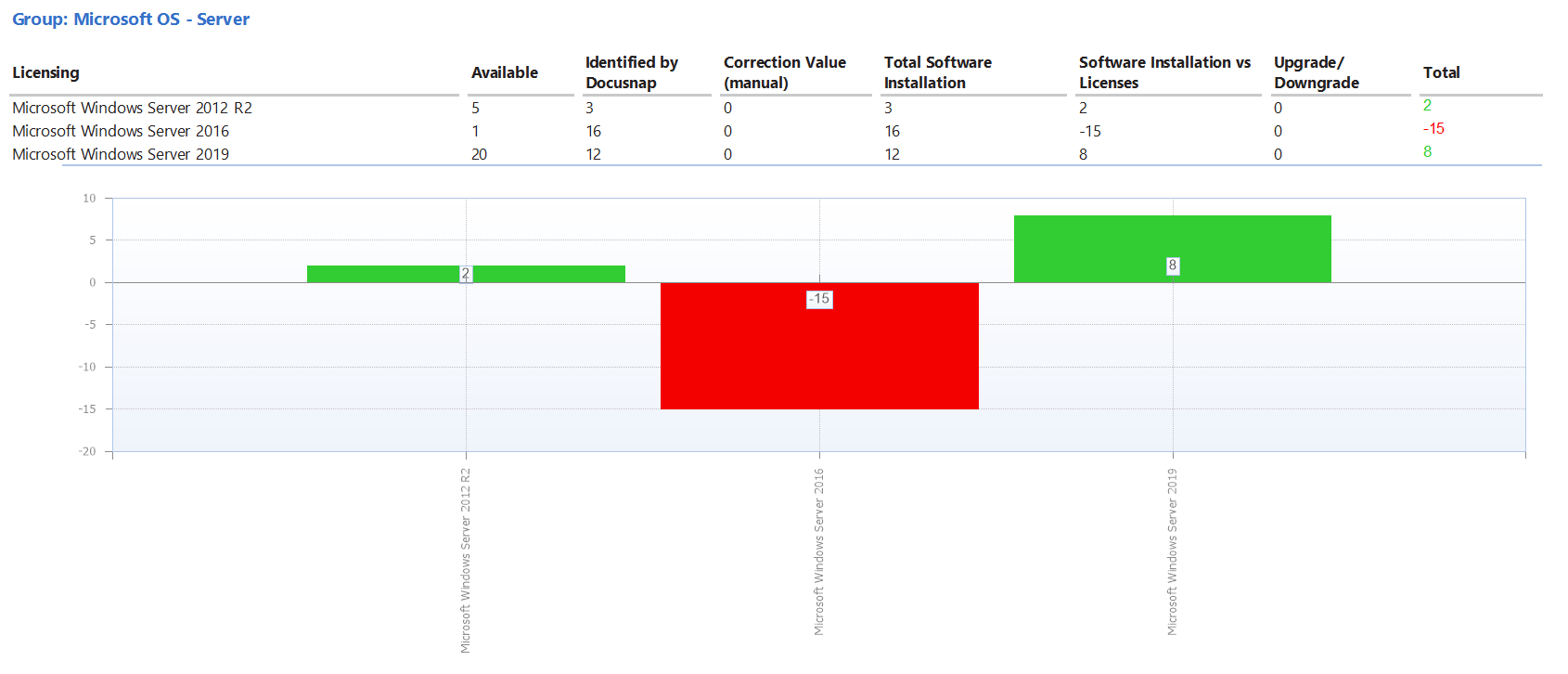This screenshot has width=1568, height=674.
Task: Select the Upgrade/Downgrade column header
Action: (x=1317, y=72)
